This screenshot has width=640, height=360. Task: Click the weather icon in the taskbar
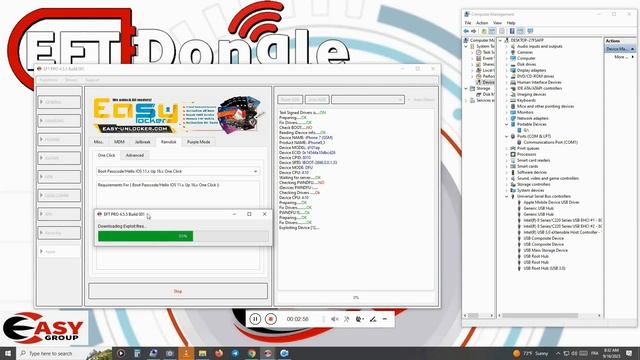tap(517, 353)
